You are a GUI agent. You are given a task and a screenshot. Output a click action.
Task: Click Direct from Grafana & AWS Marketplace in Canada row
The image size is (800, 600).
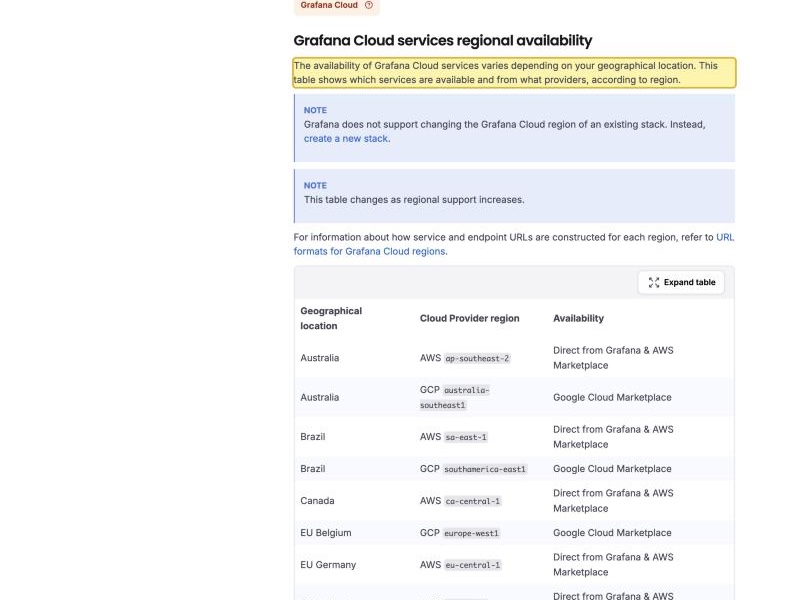[613, 501]
